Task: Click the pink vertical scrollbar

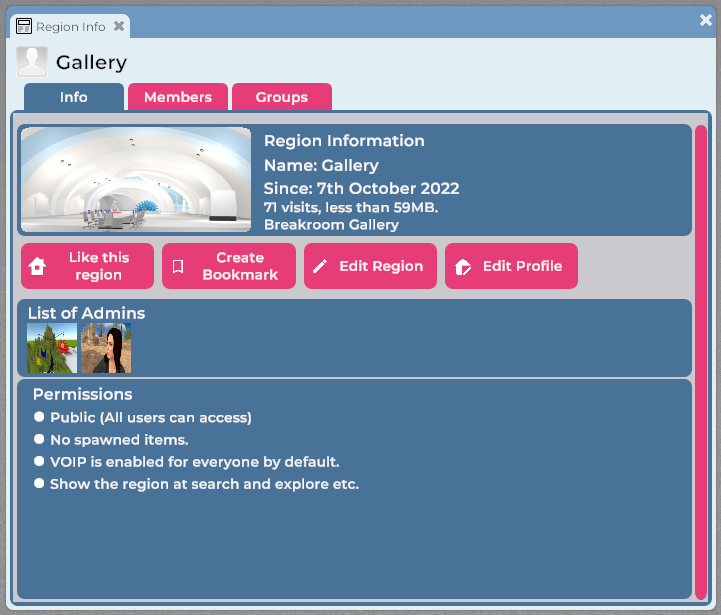Action: pyautogui.click(x=701, y=362)
